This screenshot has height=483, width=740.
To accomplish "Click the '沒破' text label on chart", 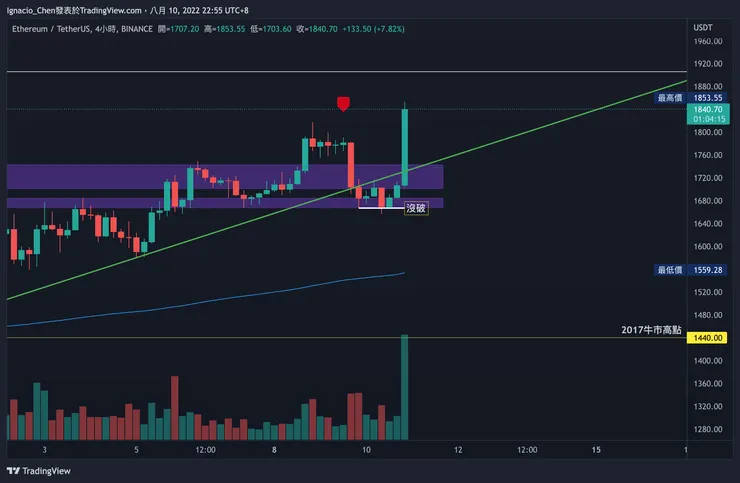I will click(x=416, y=208).
